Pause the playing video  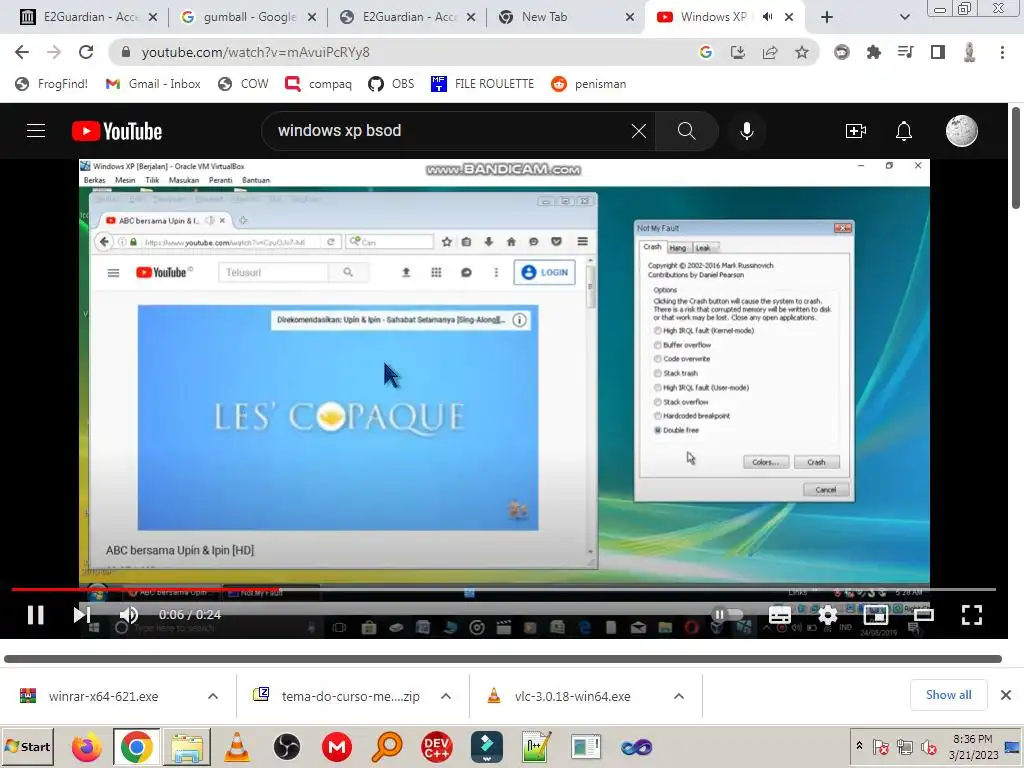[35, 615]
